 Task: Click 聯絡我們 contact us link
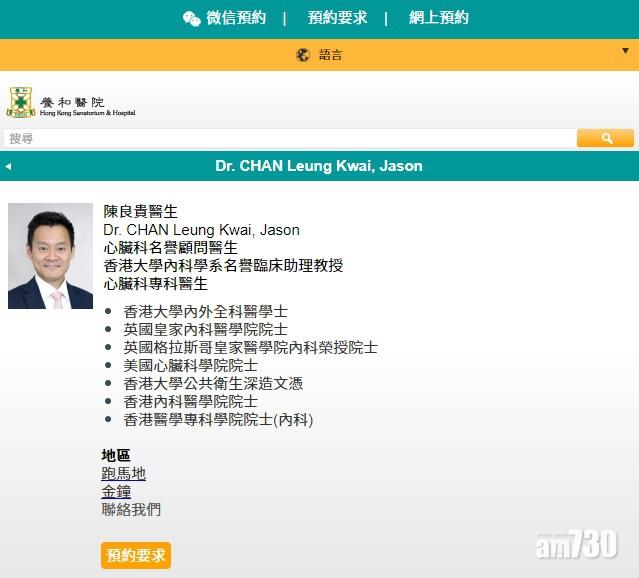click(x=131, y=509)
